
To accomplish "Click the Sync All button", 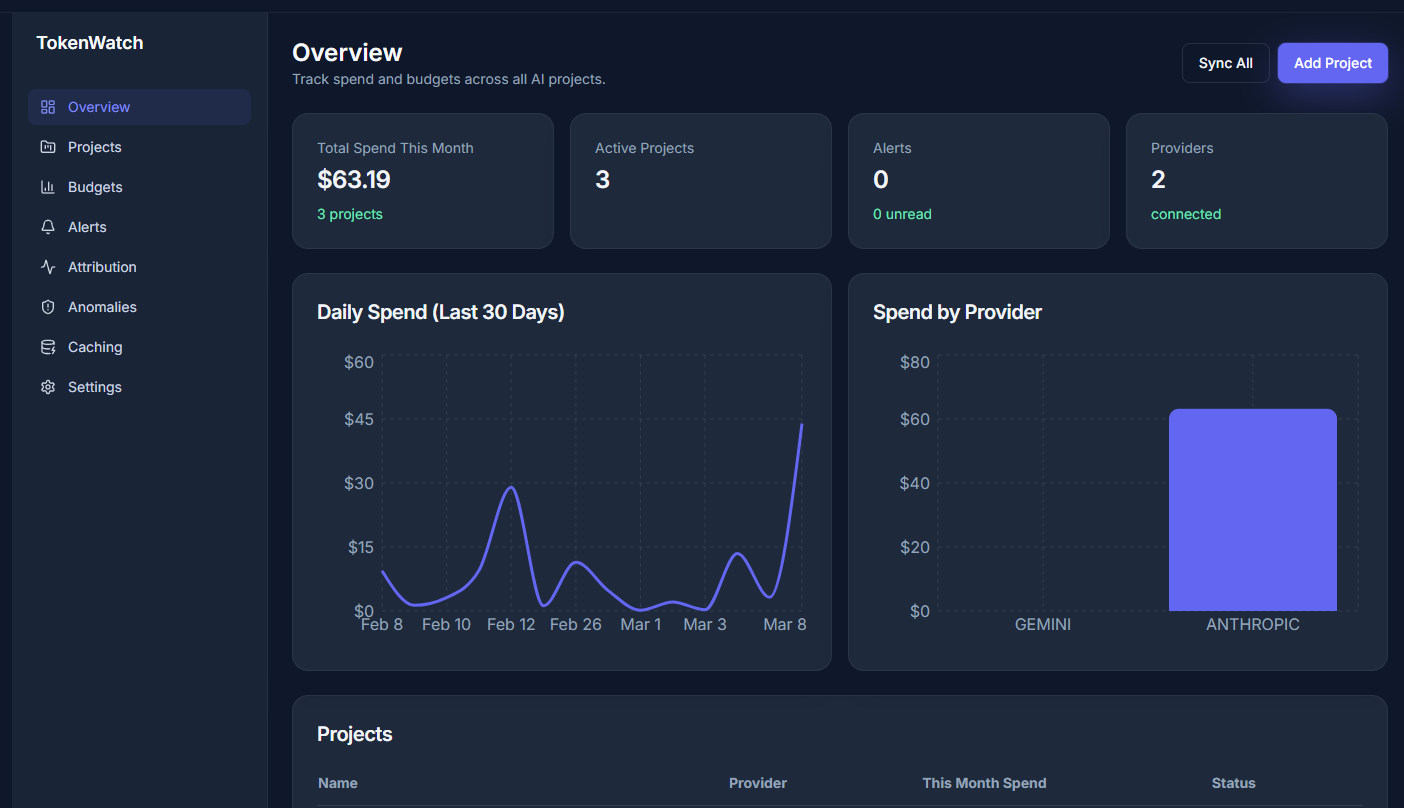I will [1225, 62].
